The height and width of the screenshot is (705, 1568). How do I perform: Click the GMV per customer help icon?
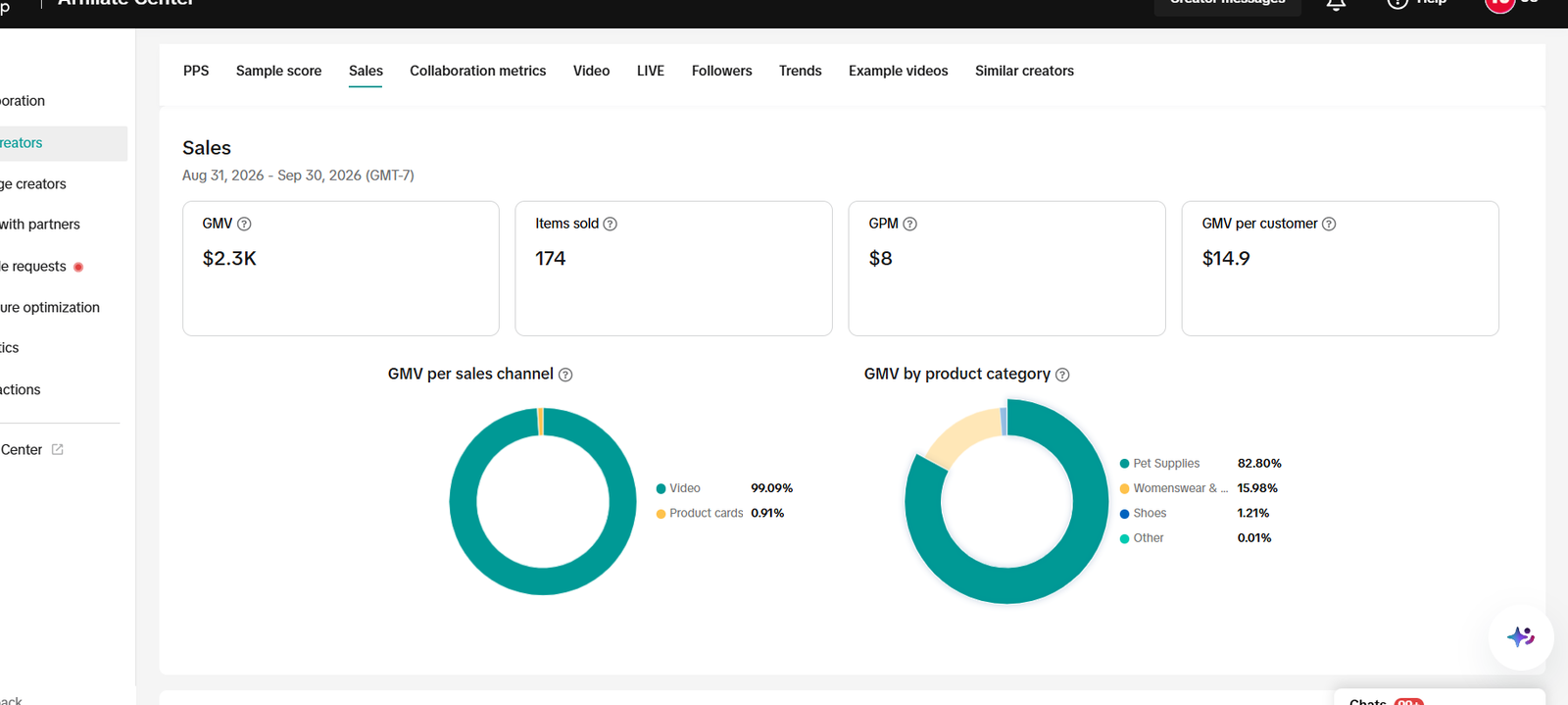1329,224
